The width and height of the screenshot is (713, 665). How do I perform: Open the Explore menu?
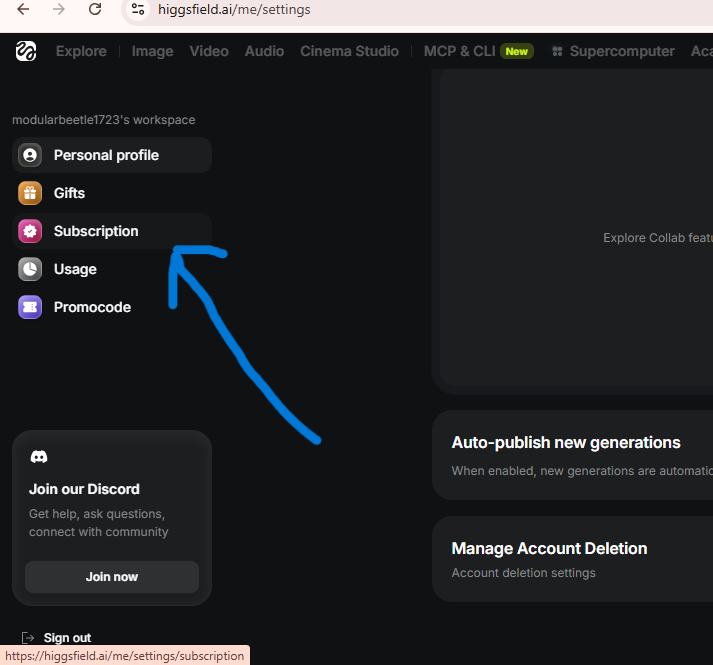coord(81,51)
